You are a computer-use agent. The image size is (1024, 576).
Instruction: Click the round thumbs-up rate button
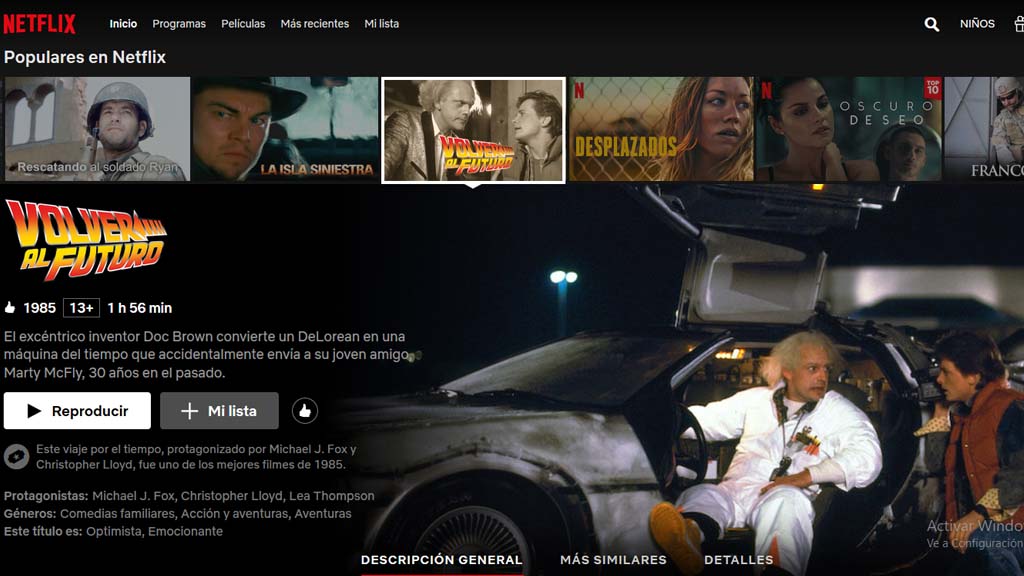[x=304, y=411]
